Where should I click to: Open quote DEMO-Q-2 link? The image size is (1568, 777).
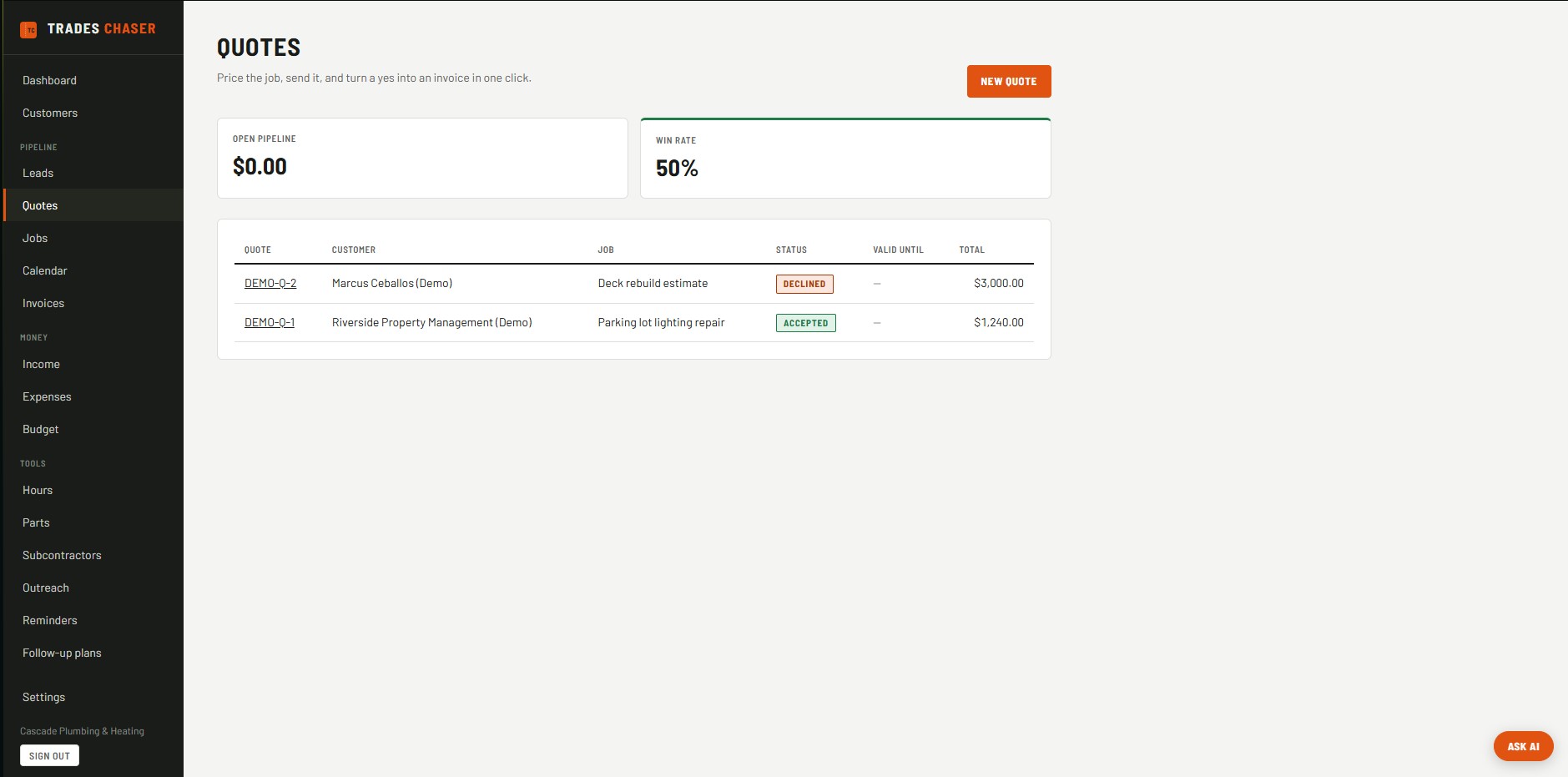(x=270, y=283)
